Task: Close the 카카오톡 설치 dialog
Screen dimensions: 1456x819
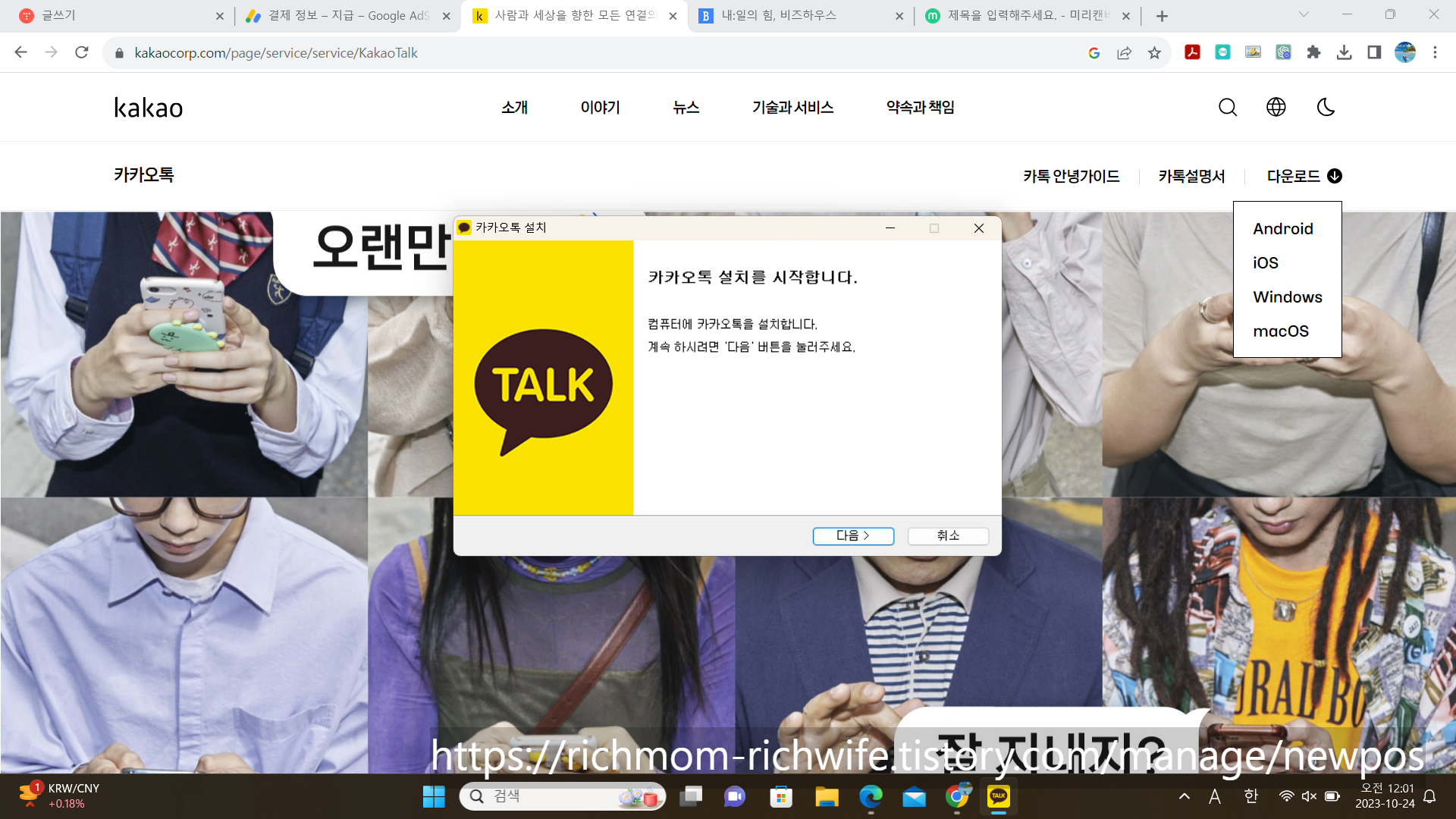Action: click(979, 227)
